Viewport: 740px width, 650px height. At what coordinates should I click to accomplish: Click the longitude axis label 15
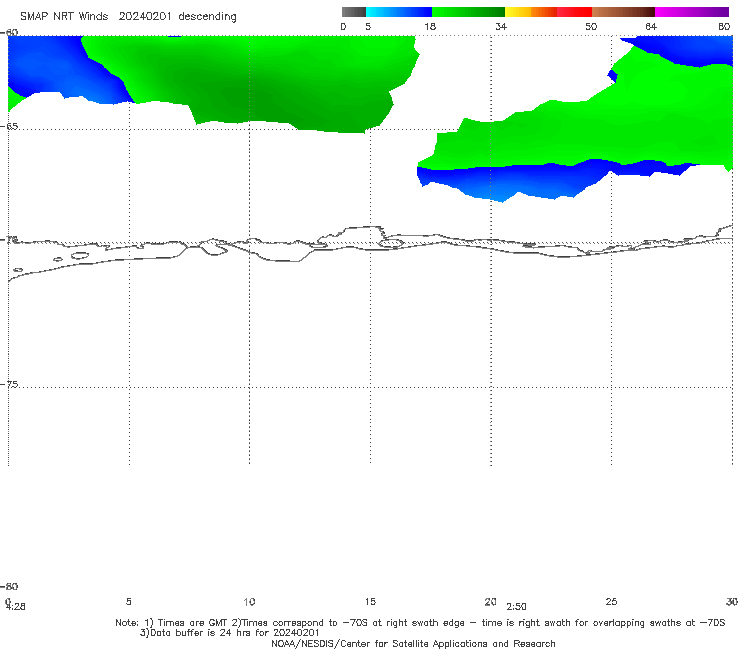pos(370,601)
